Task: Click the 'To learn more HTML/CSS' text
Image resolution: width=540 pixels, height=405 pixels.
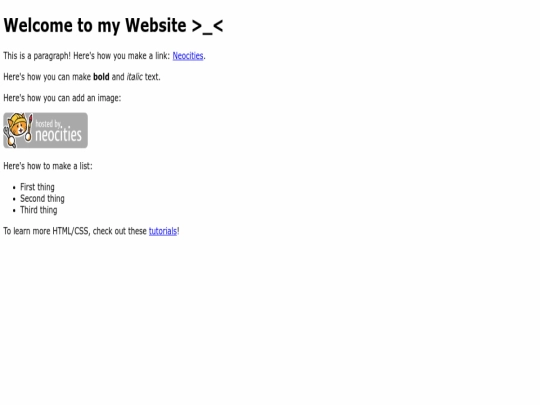Action: point(47,231)
